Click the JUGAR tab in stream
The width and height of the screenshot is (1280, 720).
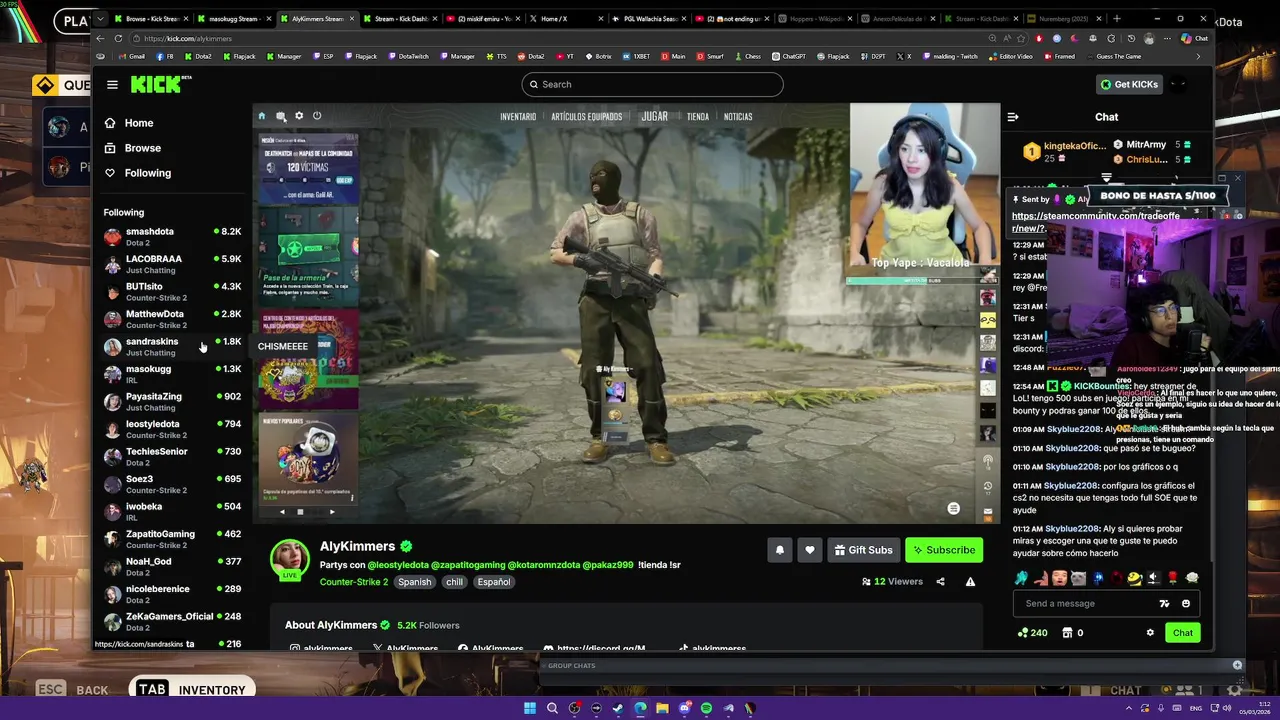point(654,117)
